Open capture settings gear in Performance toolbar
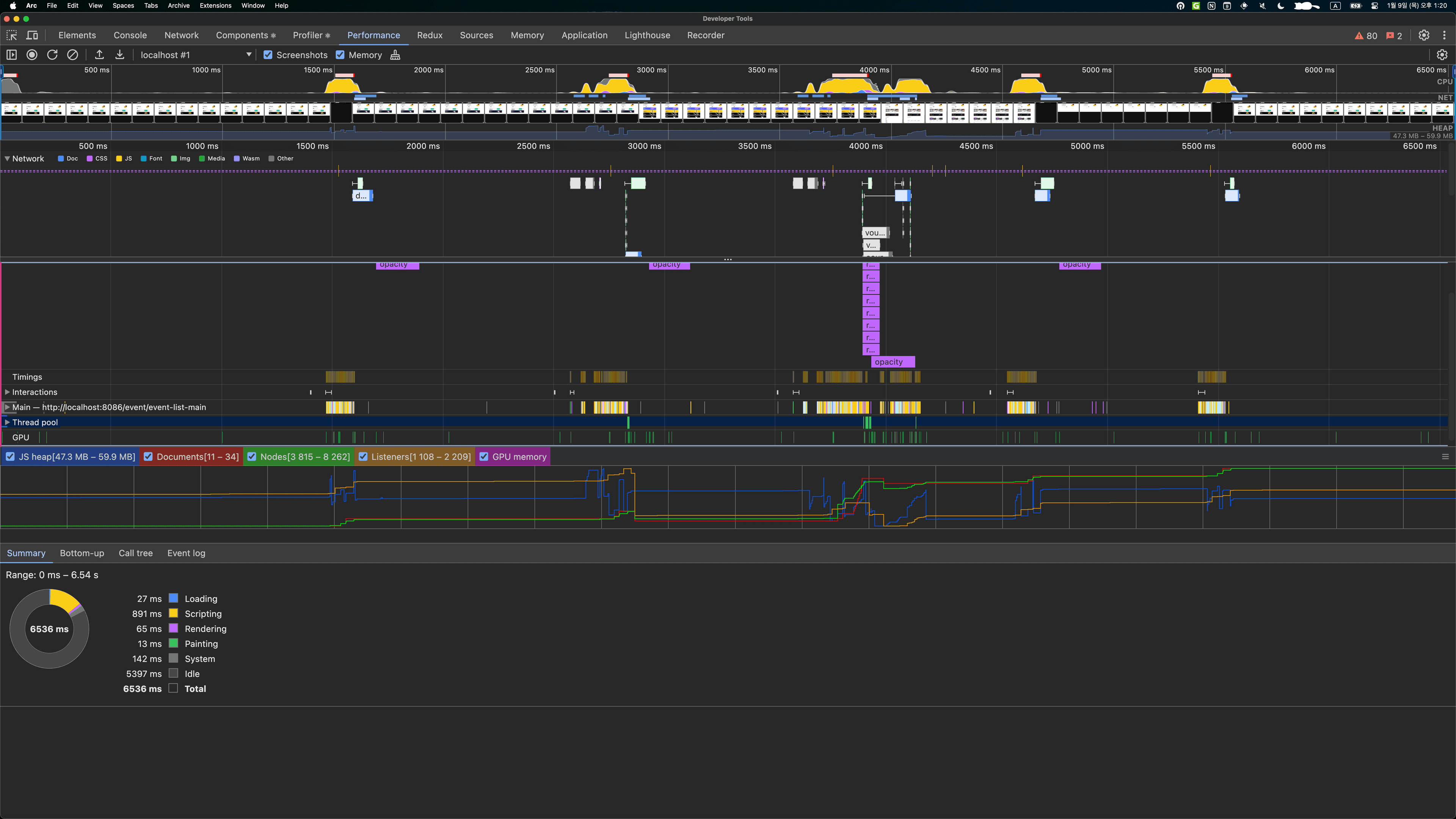Image resolution: width=1456 pixels, height=819 pixels. click(x=1442, y=55)
